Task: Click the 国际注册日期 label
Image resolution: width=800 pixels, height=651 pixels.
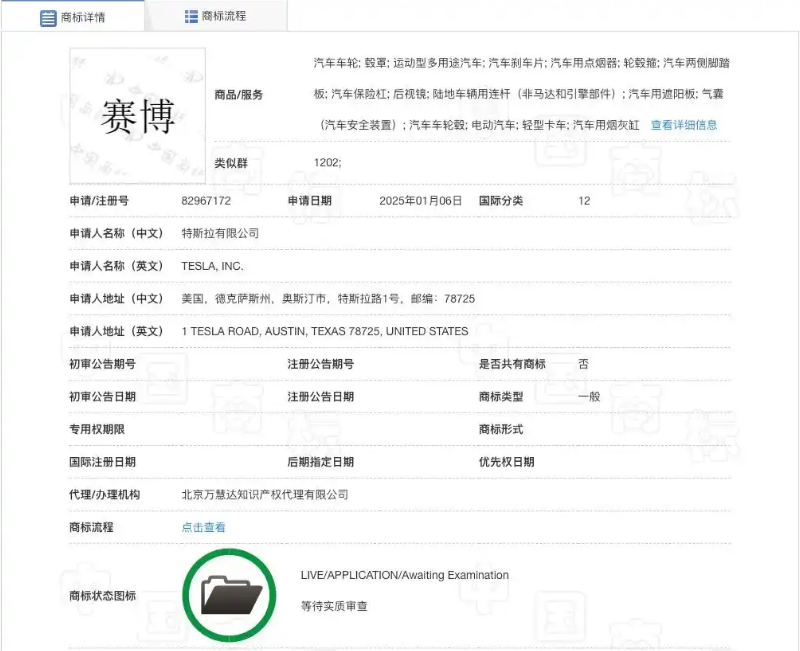Action: point(103,462)
